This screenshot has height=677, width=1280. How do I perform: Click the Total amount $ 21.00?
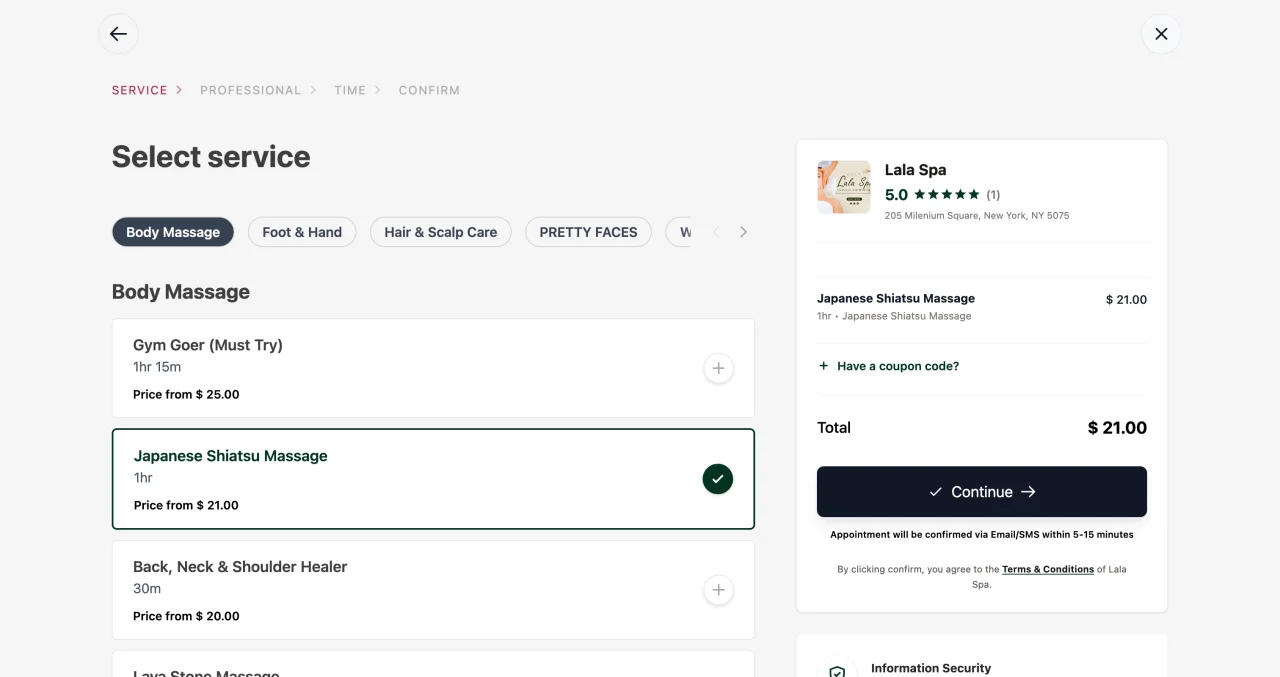[x=1117, y=428]
